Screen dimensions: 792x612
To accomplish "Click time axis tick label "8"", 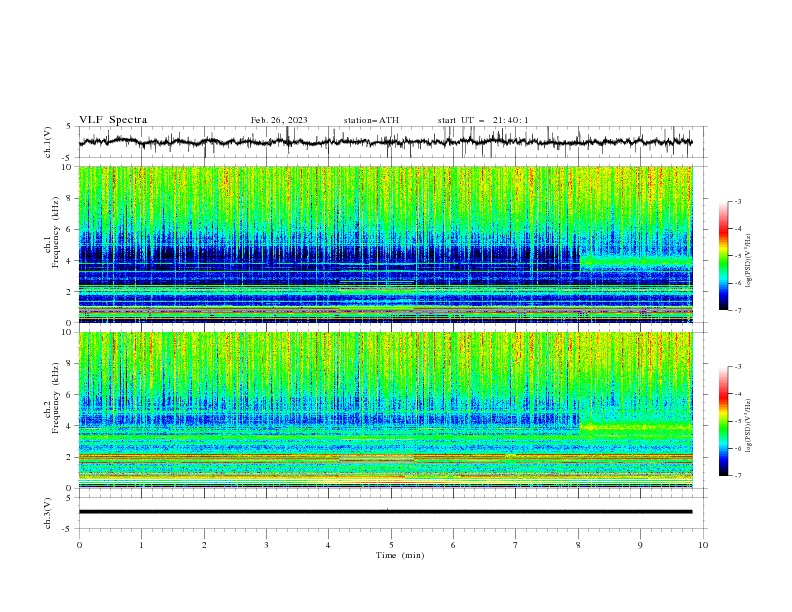I will click(x=578, y=545).
